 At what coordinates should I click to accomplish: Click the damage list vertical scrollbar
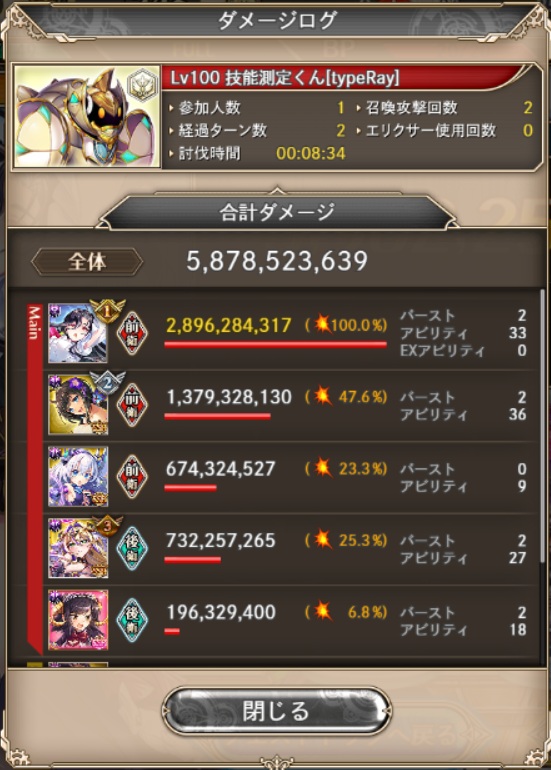click(542, 425)
